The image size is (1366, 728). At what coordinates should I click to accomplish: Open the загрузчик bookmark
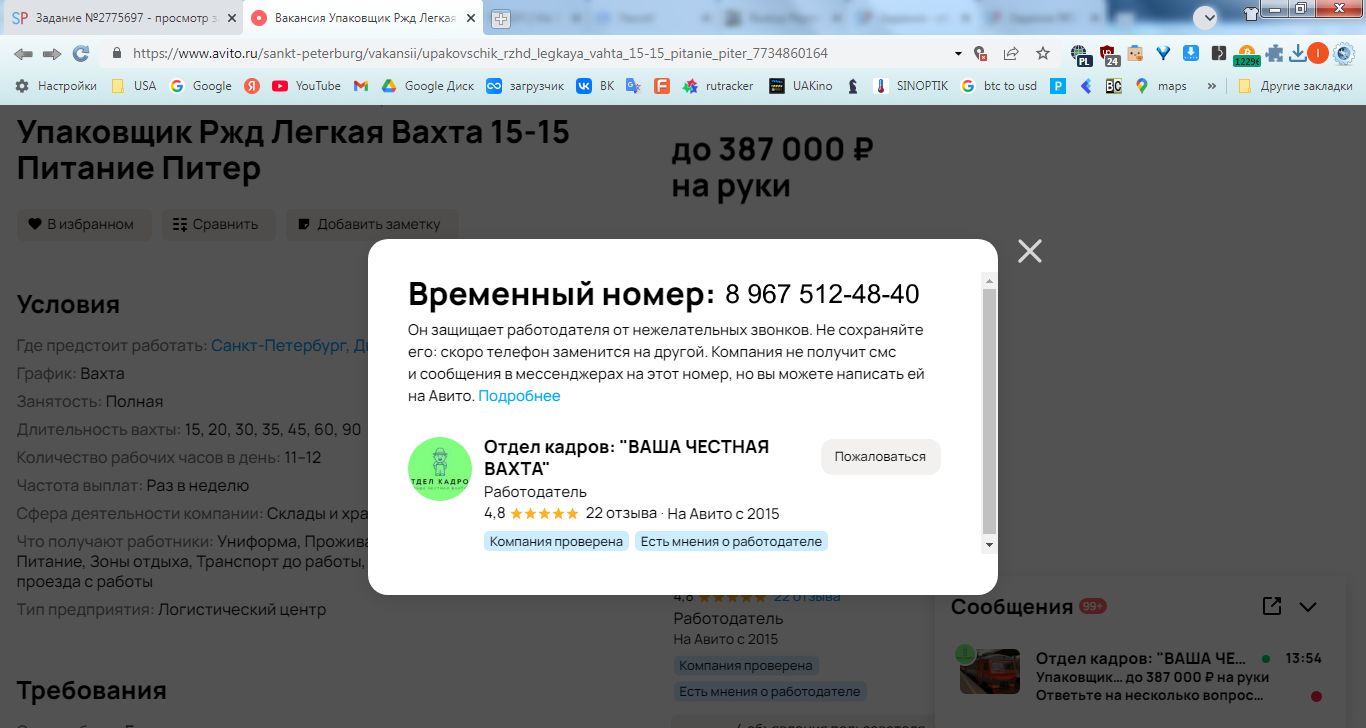[525, 86]
